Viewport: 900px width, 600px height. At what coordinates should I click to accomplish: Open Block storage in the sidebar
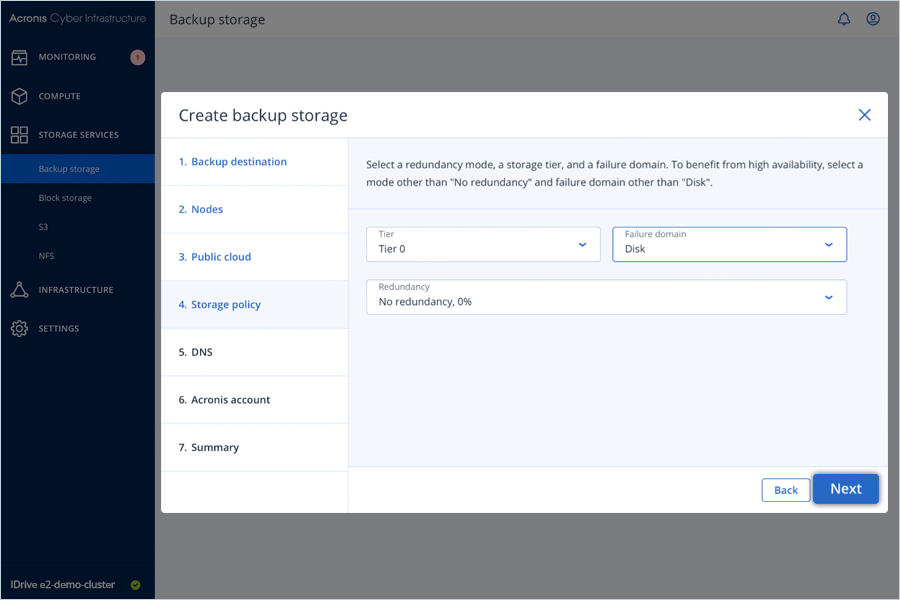coord(65,198)
